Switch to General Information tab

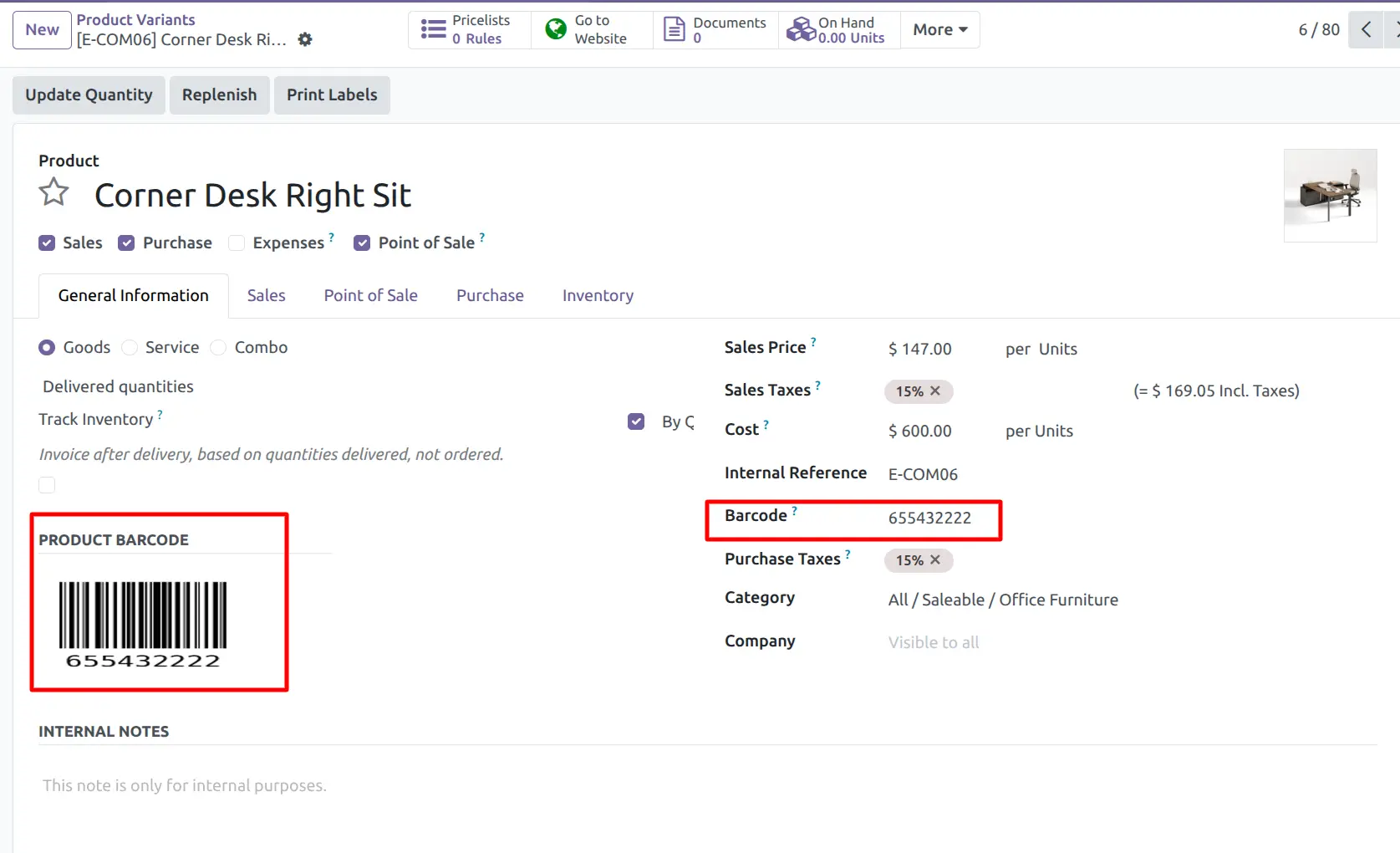134,295
